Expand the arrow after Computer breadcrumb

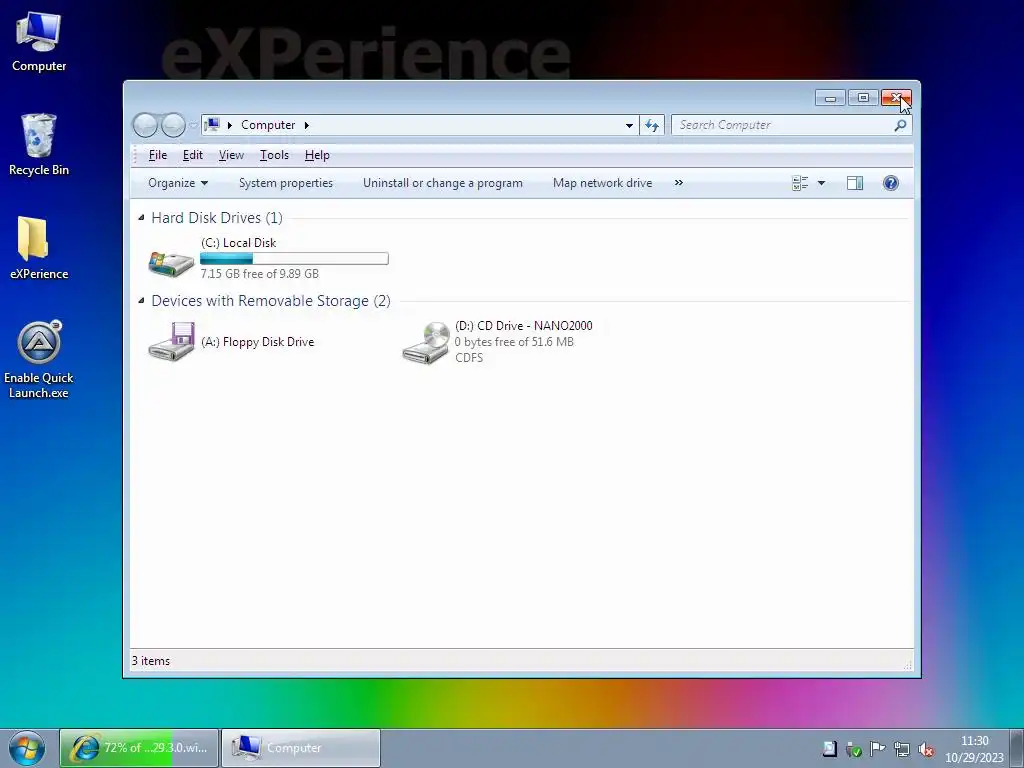(306, 125)
